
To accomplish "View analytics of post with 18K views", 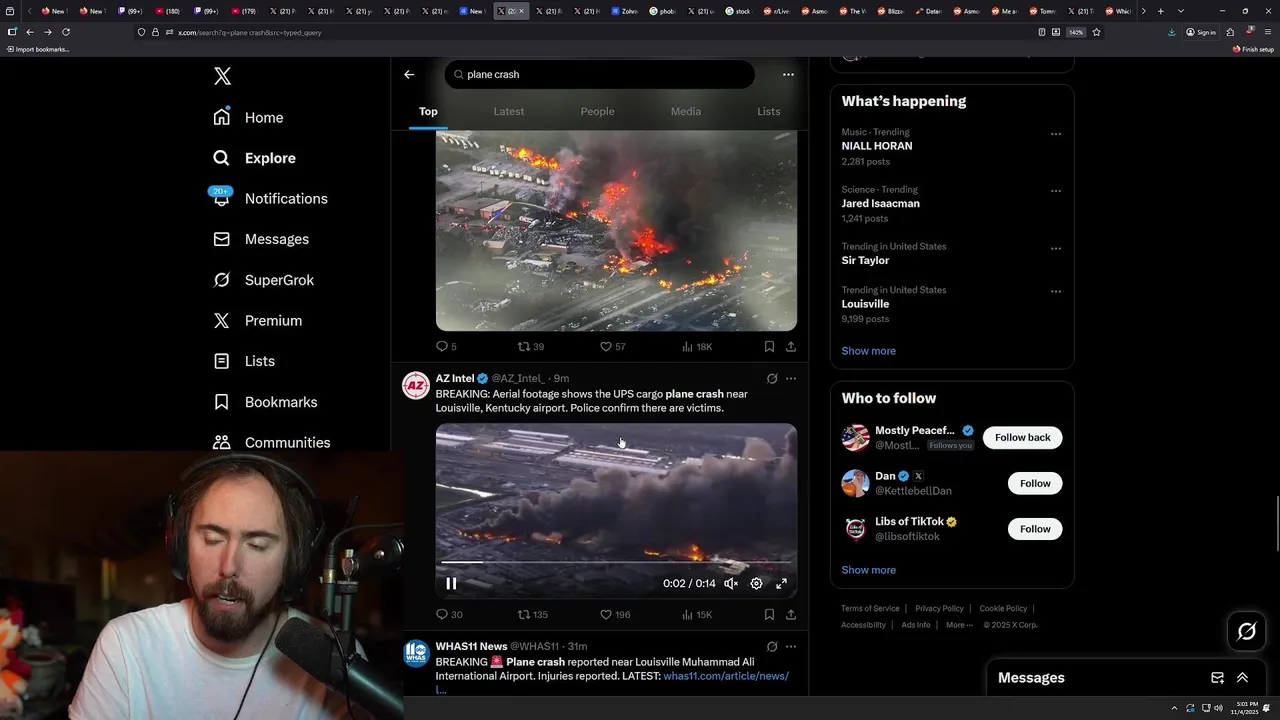I will [696, 347].
